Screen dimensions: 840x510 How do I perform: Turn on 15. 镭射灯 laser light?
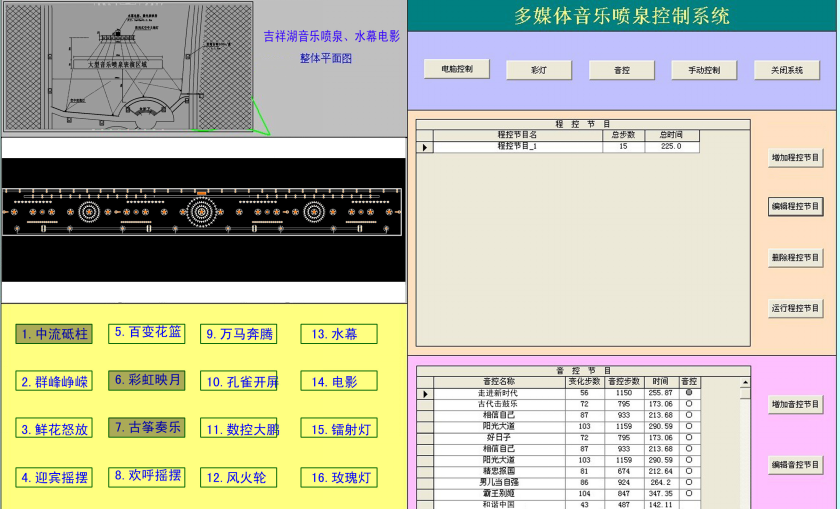click(x=338, y=429)
